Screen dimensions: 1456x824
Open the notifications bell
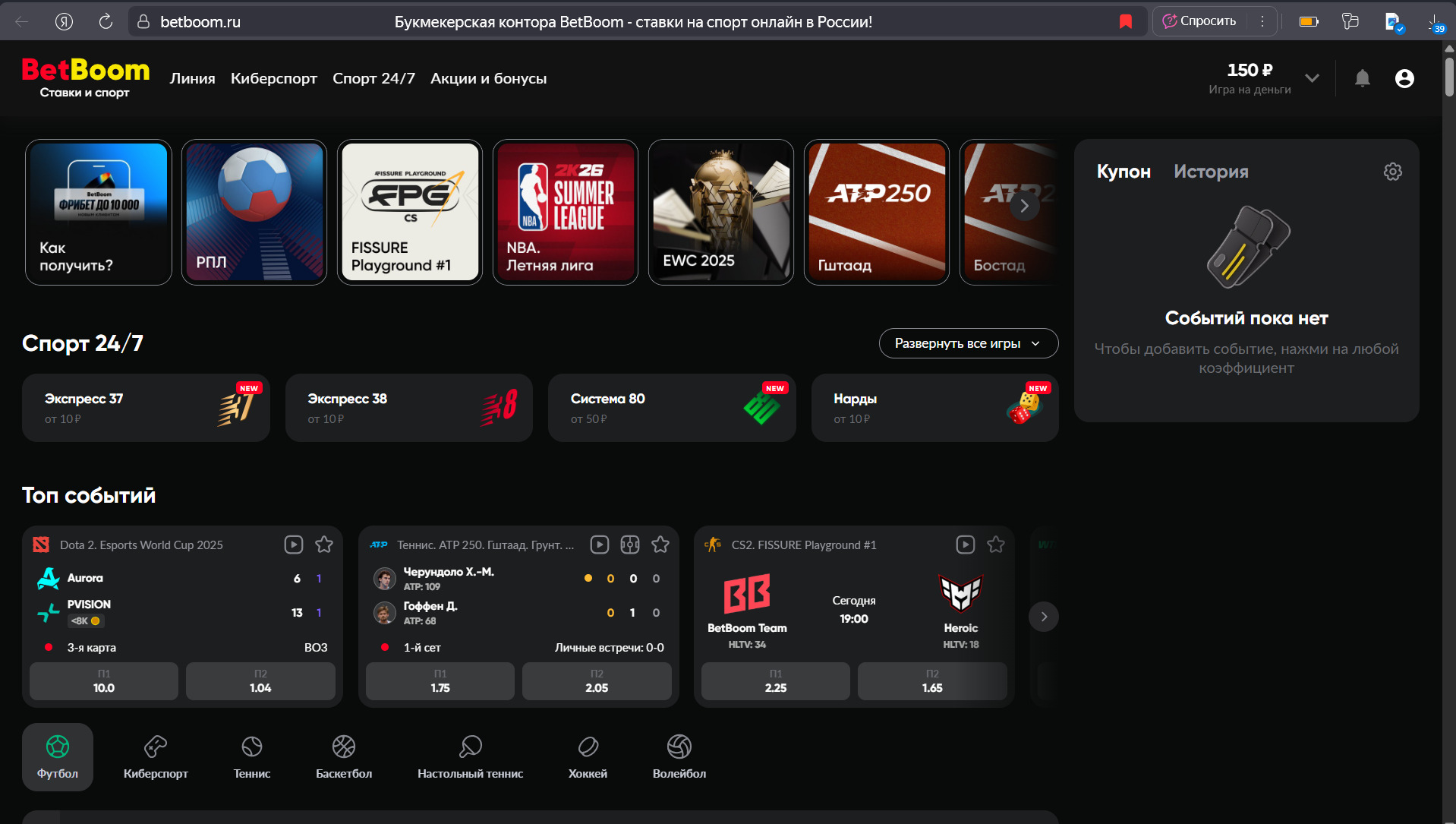pyautogui.click(x=1363, y=78)
